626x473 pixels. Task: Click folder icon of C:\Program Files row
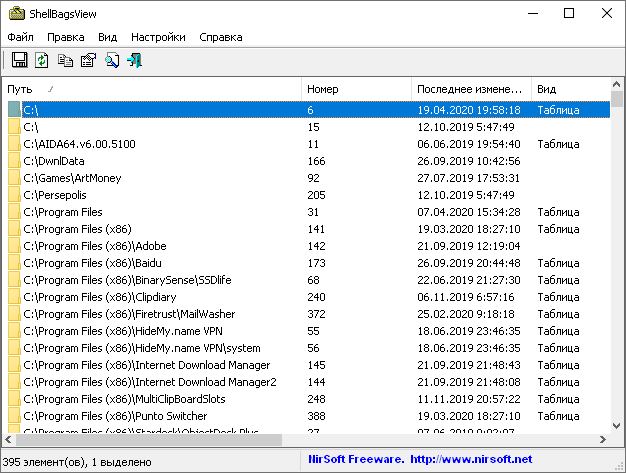point(14,212)
